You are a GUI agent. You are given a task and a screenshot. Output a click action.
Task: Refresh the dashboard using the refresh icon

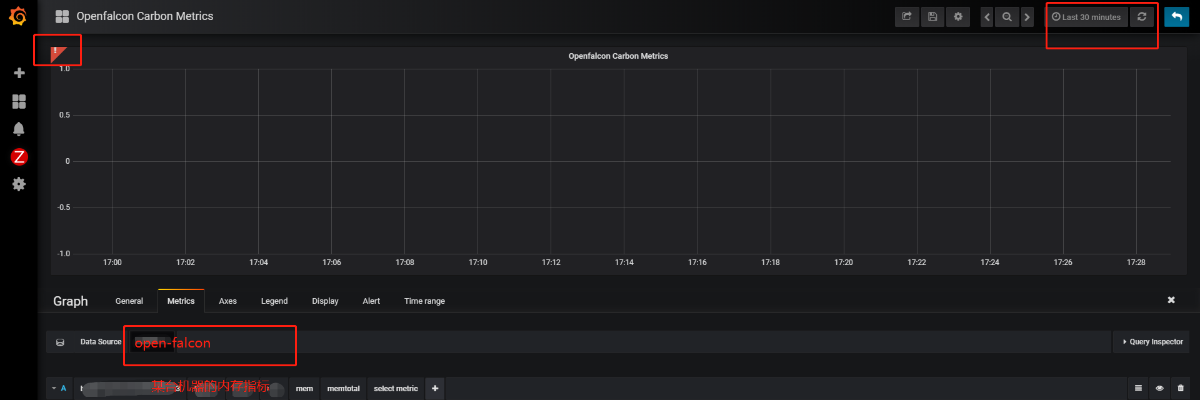[1141, 17]
